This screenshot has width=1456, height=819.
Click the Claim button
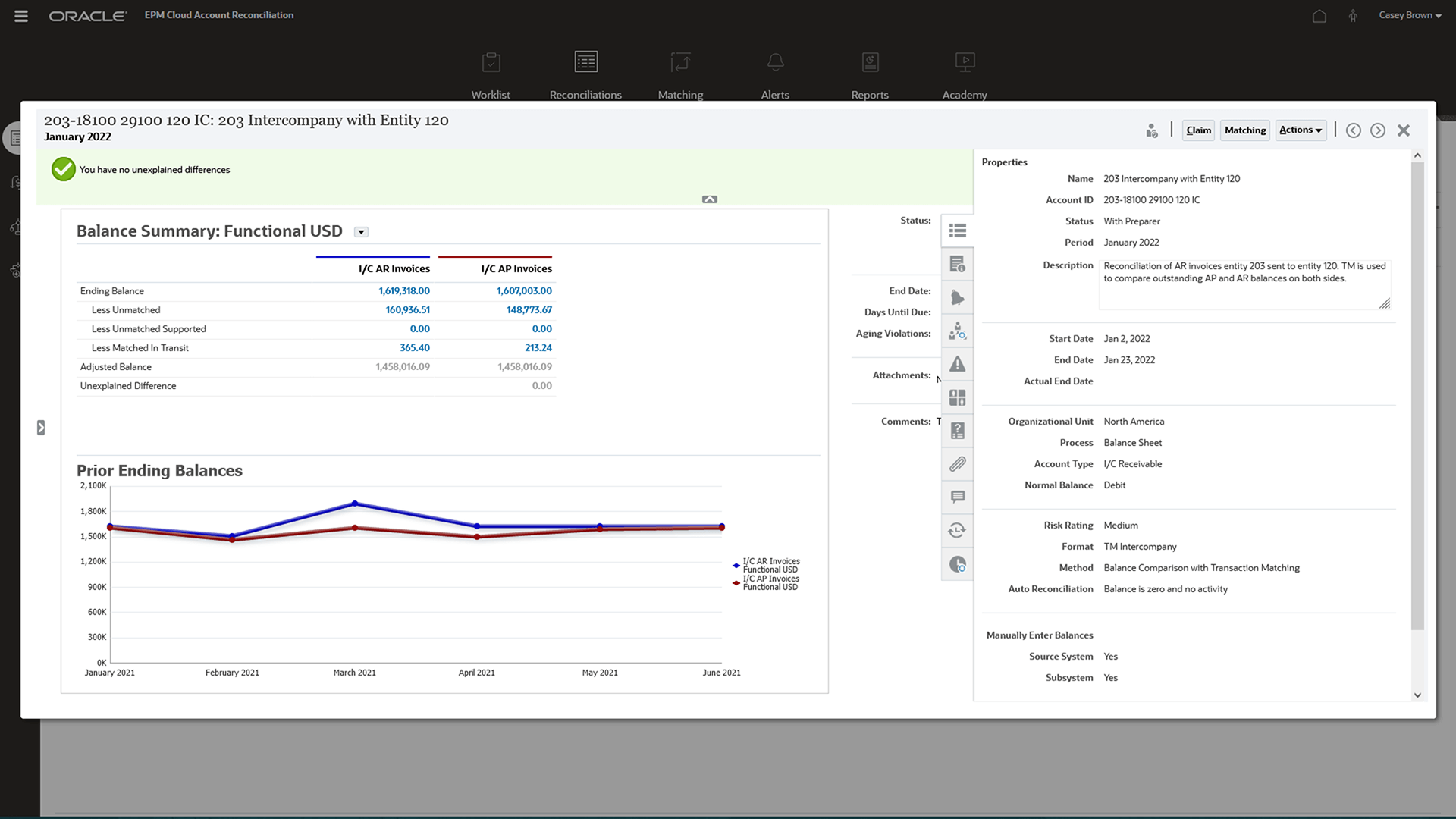coord(1198,130)
